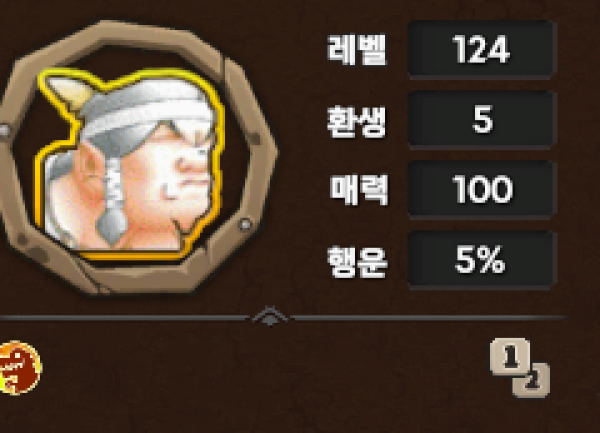
Task: Select the 레벨 value box showing 124
Action: [x=481, y=49]
